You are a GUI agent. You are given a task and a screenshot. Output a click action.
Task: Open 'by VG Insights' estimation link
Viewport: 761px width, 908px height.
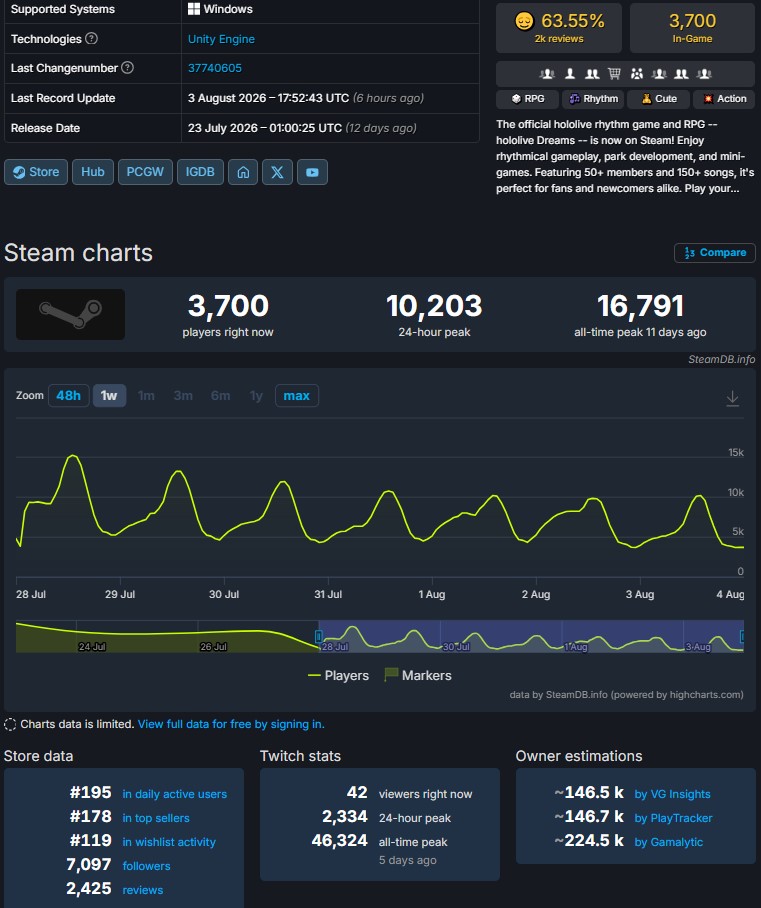point(672,794)
